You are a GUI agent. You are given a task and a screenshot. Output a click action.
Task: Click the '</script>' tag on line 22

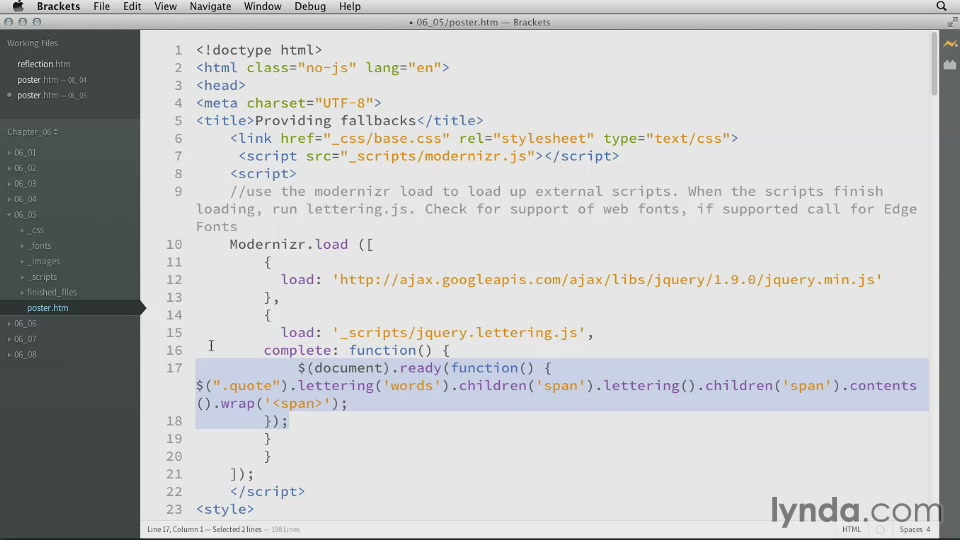point(268,492)
